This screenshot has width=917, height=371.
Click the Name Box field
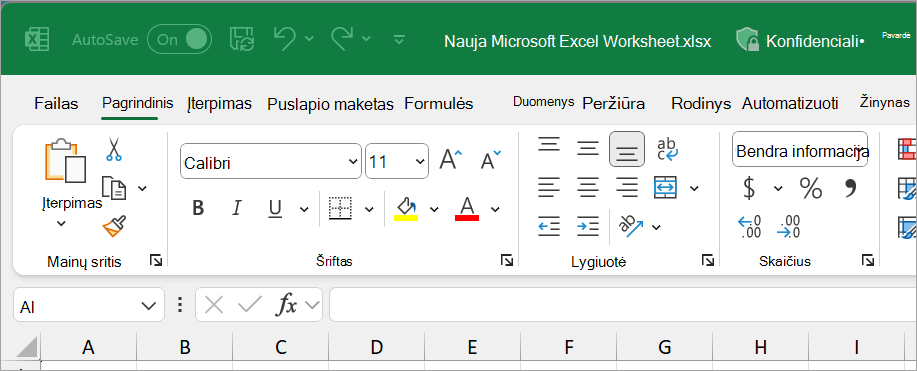click(89, 305)
